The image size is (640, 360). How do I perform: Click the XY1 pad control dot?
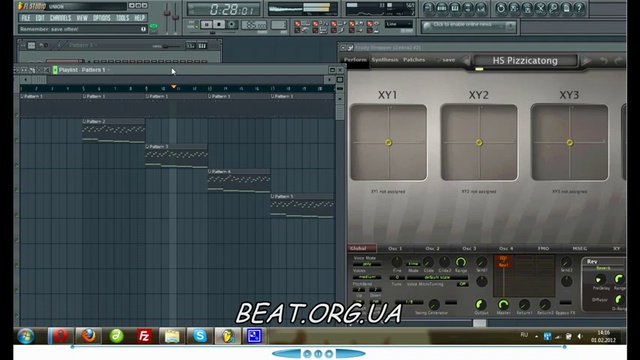388,143
